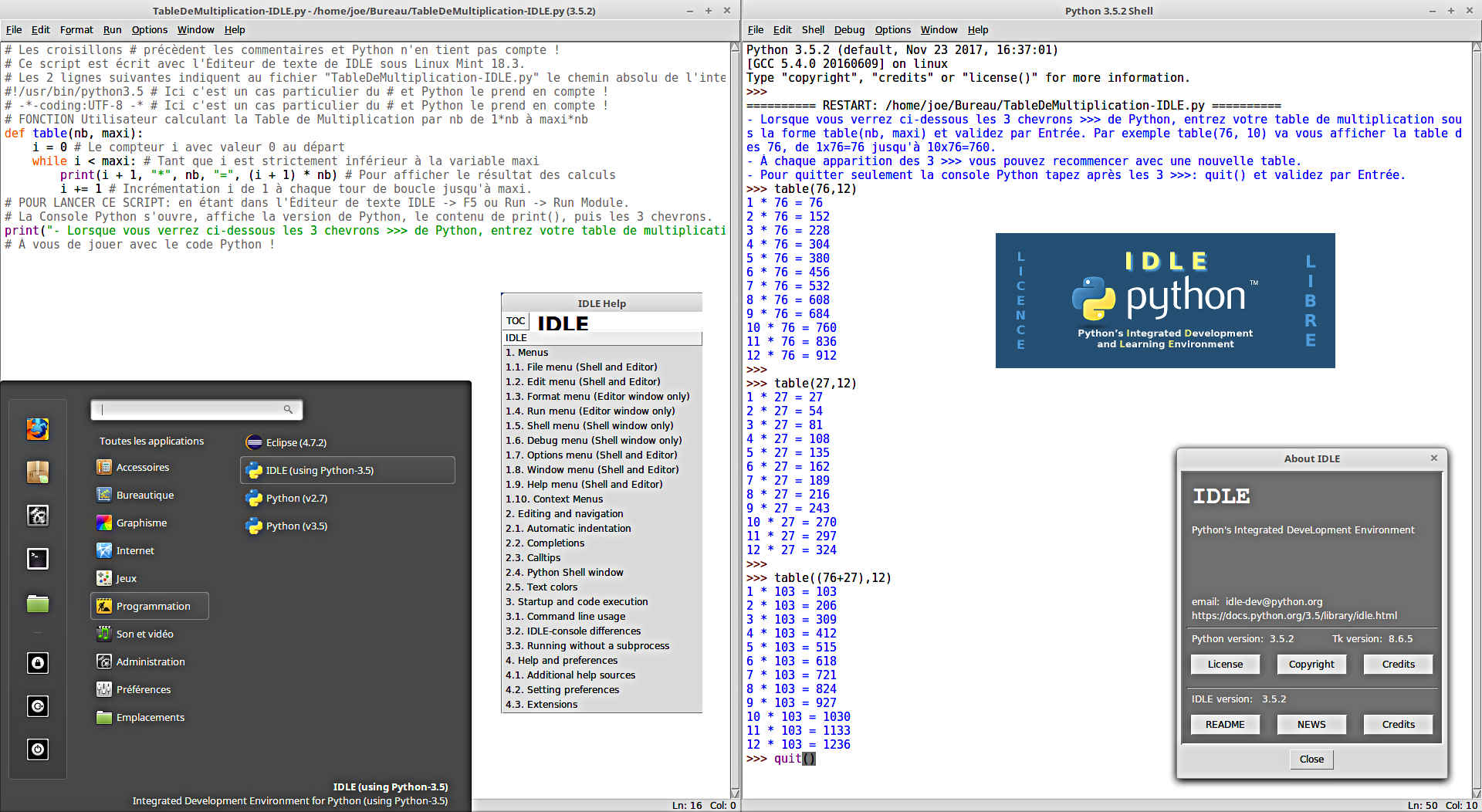The height and width of the screenshot is (812, 1482).
Task: Click the Python (v2.7) icon
Action: tap(254, 498)
